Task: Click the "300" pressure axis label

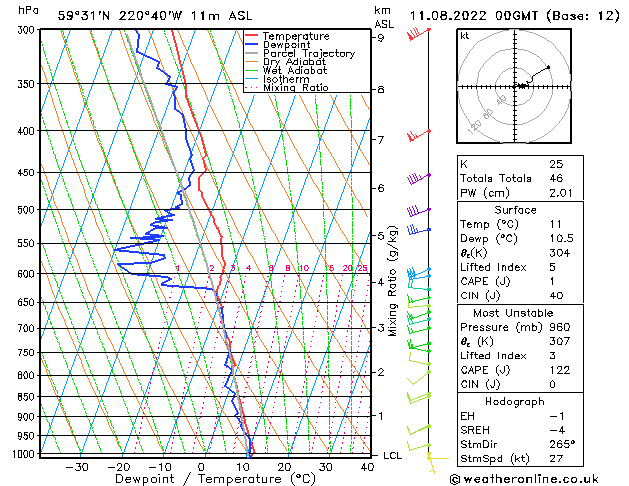Action: coord(28,30)
